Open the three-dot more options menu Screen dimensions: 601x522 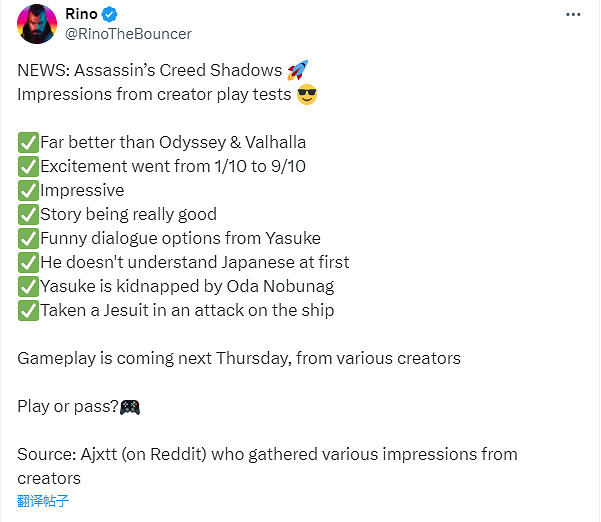[x=572, y=15]
